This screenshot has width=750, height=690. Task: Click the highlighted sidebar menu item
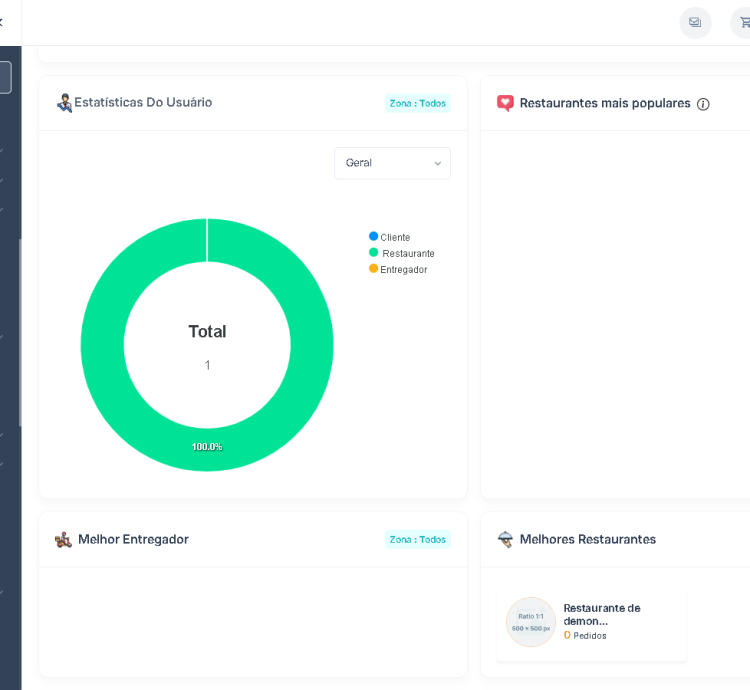click(5, 78)
